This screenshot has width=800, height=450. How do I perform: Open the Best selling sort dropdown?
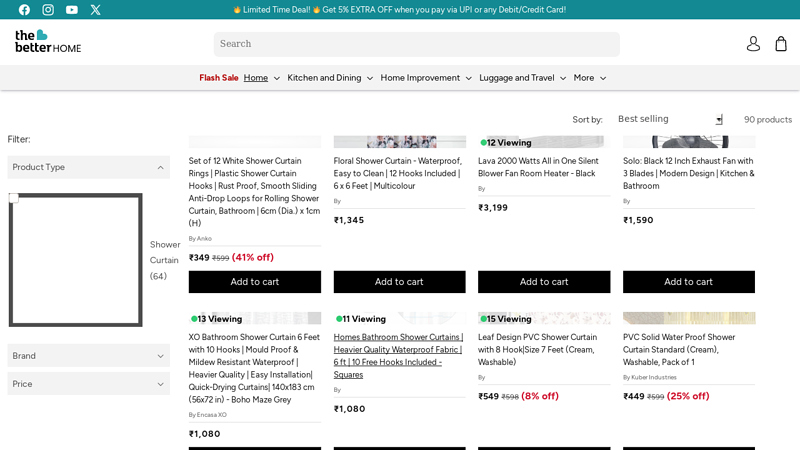point(669,119)
